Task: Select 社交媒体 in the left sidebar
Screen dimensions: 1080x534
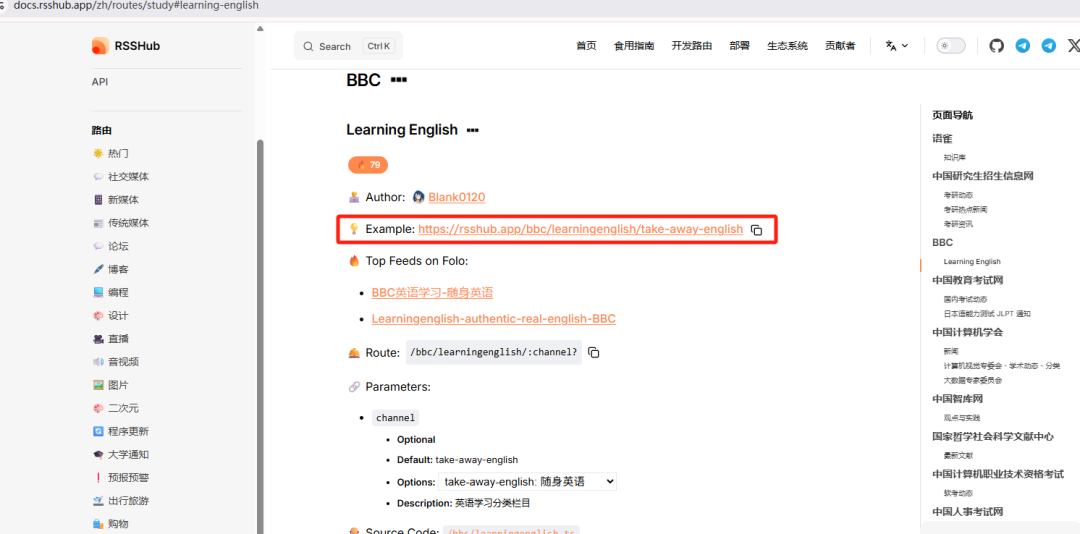Action: [x=128, y=177]
